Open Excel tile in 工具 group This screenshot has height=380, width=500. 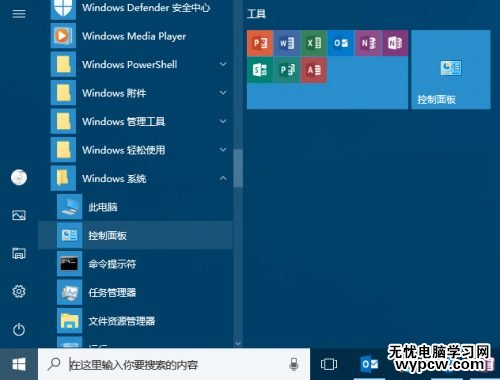[314, 43]
